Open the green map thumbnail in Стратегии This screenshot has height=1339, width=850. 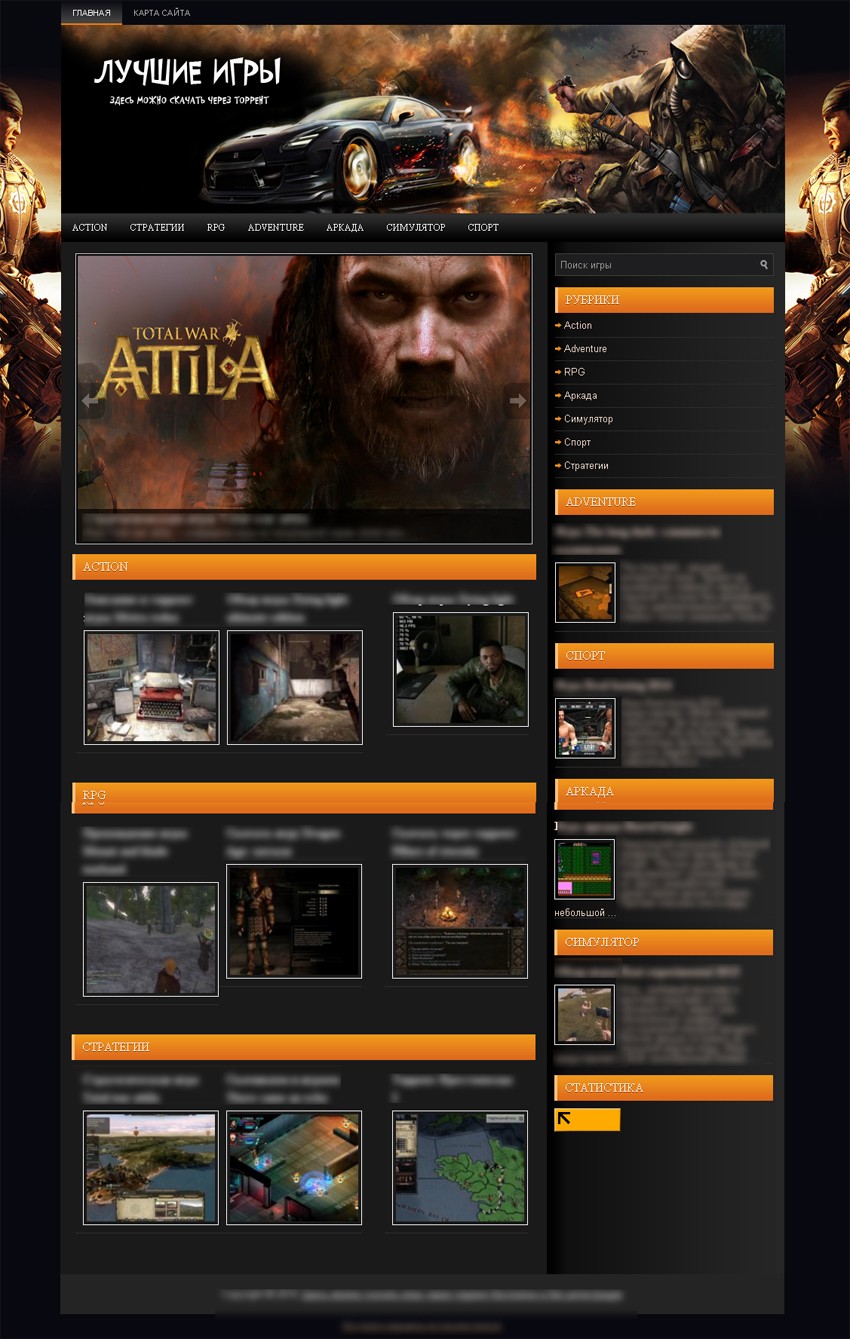point(460,1167)
